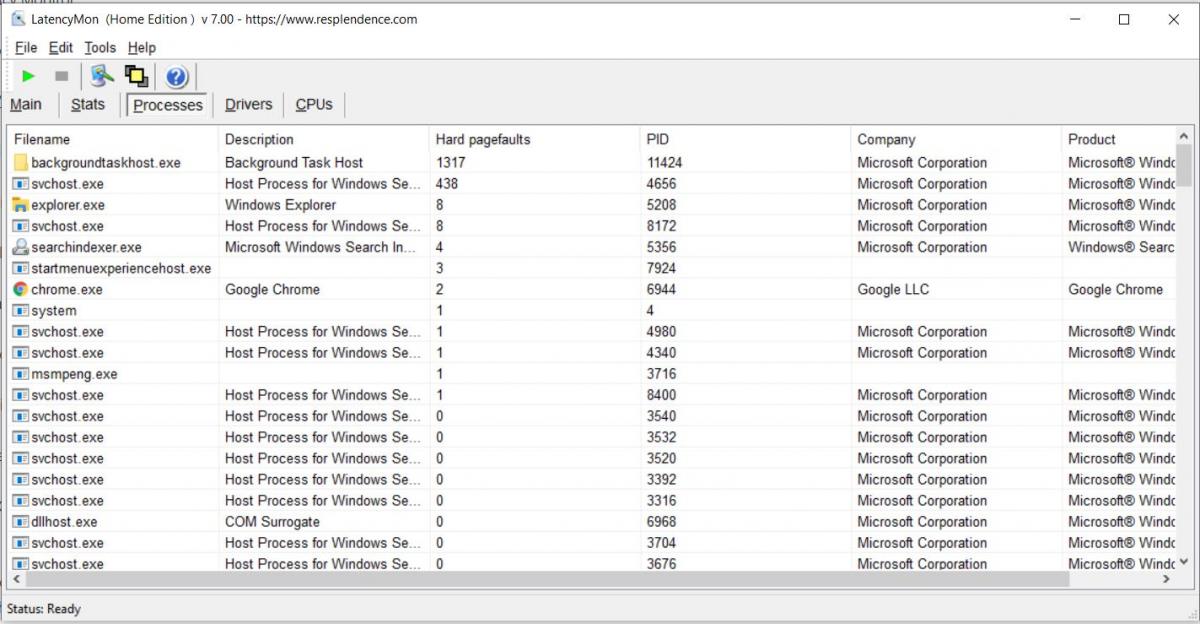Click the searchindexer.exe row icon
Viewport: 1200px width, 624px height.
(21, 247)
